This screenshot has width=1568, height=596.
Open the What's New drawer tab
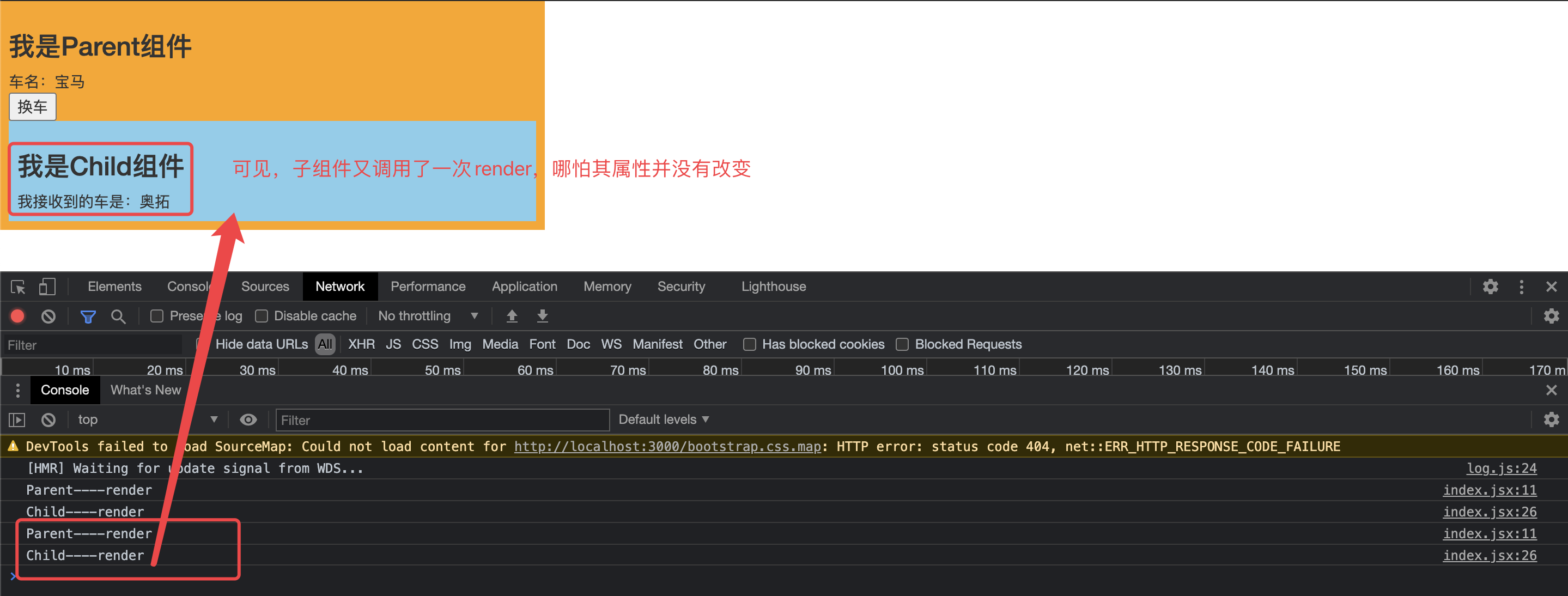tap(145, 390)
